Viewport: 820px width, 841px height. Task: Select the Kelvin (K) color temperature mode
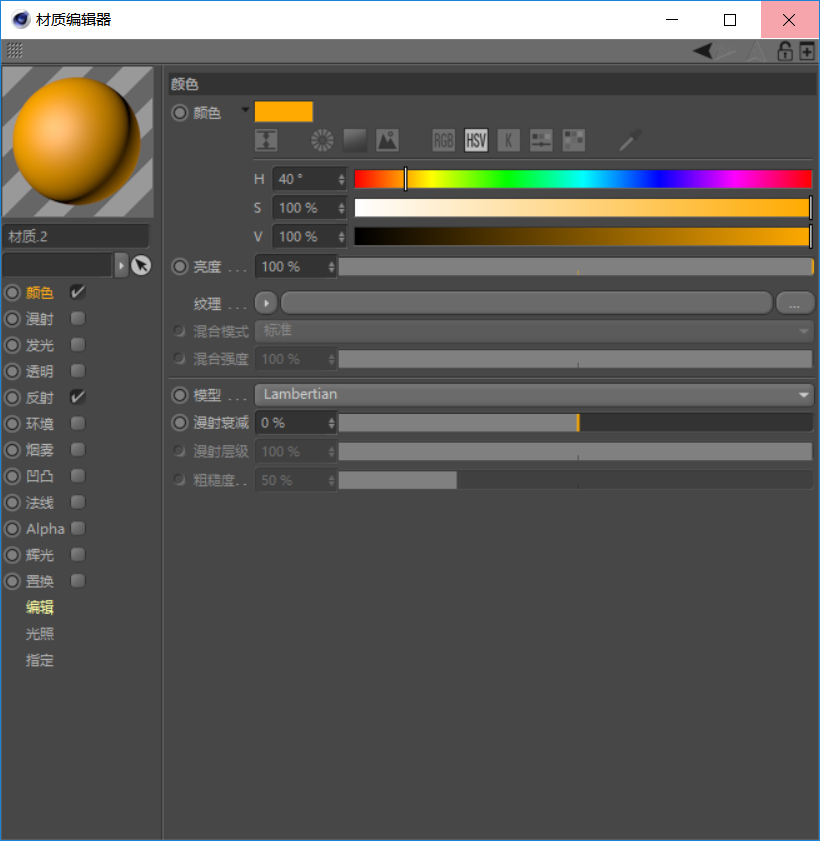click(x=509, y=140)
